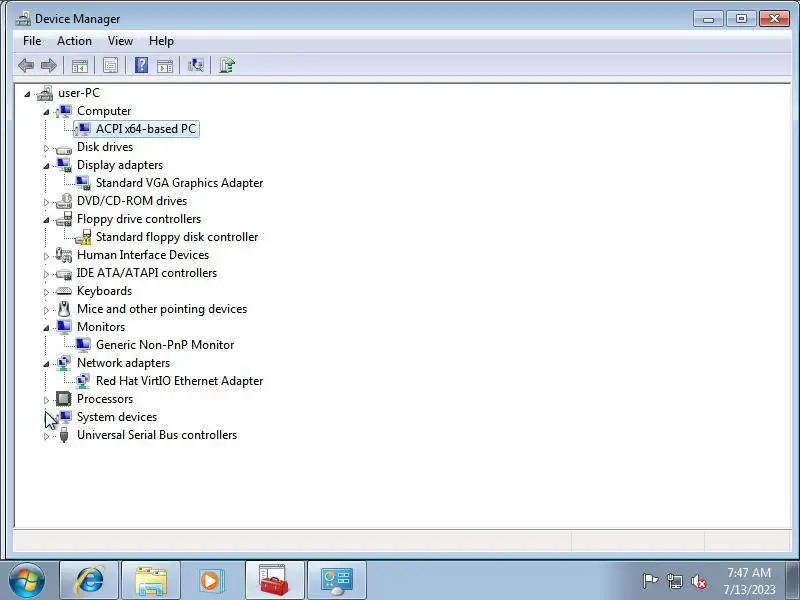The width and height of the screenshot is (800, 600).
Task: Open the Properties toolbar icon
Action: (x=110, y=65)
